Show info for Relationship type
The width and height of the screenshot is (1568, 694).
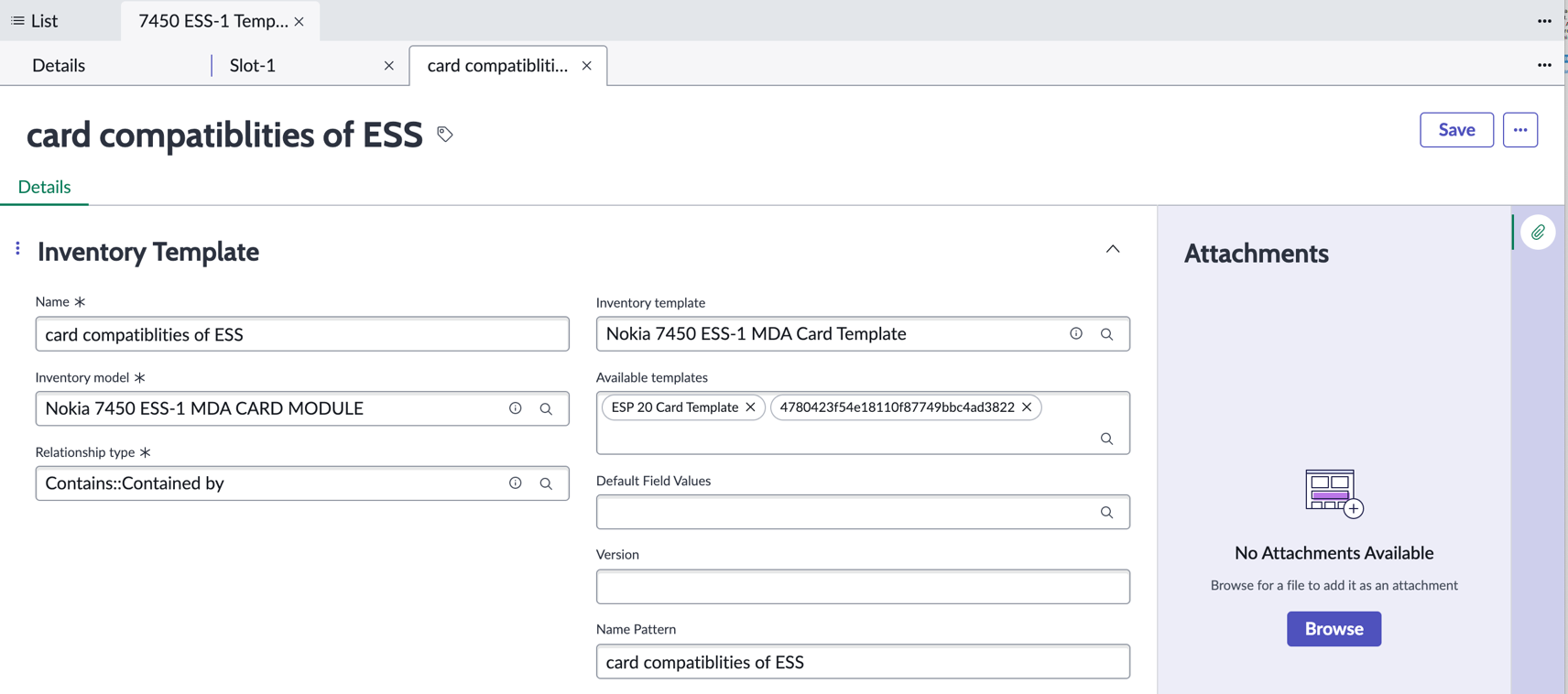coord(516,483)
